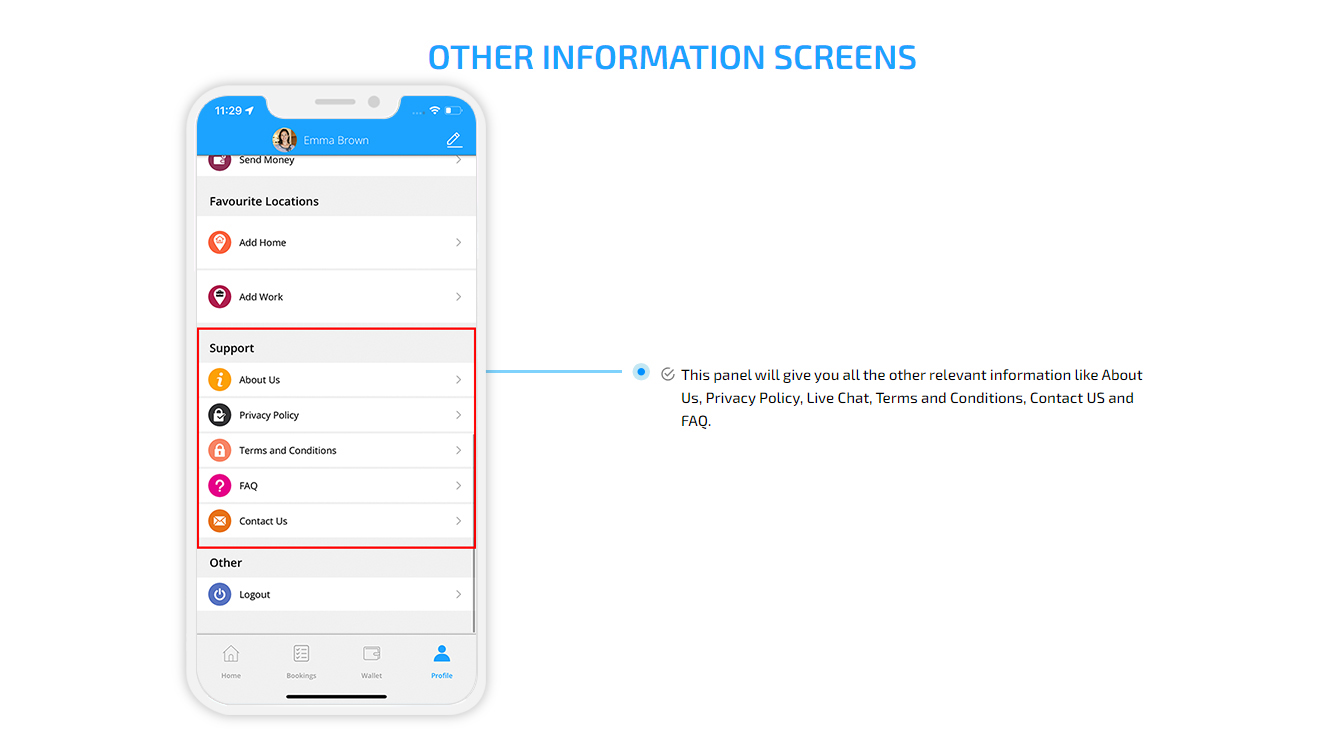1344x751 pixels.
Task: Tap the Add Home label
Action: coord(262,242)
